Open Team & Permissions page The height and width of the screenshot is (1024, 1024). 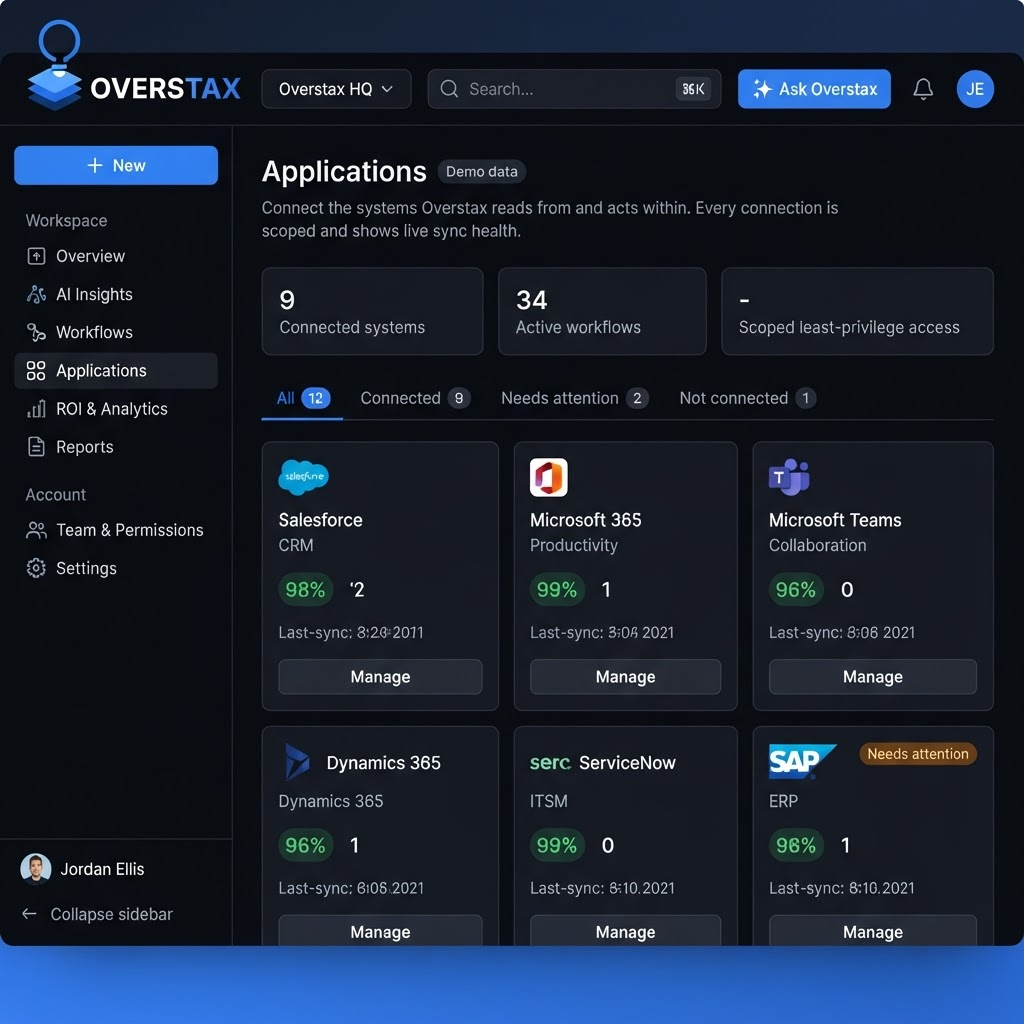[x=116, y=530]
